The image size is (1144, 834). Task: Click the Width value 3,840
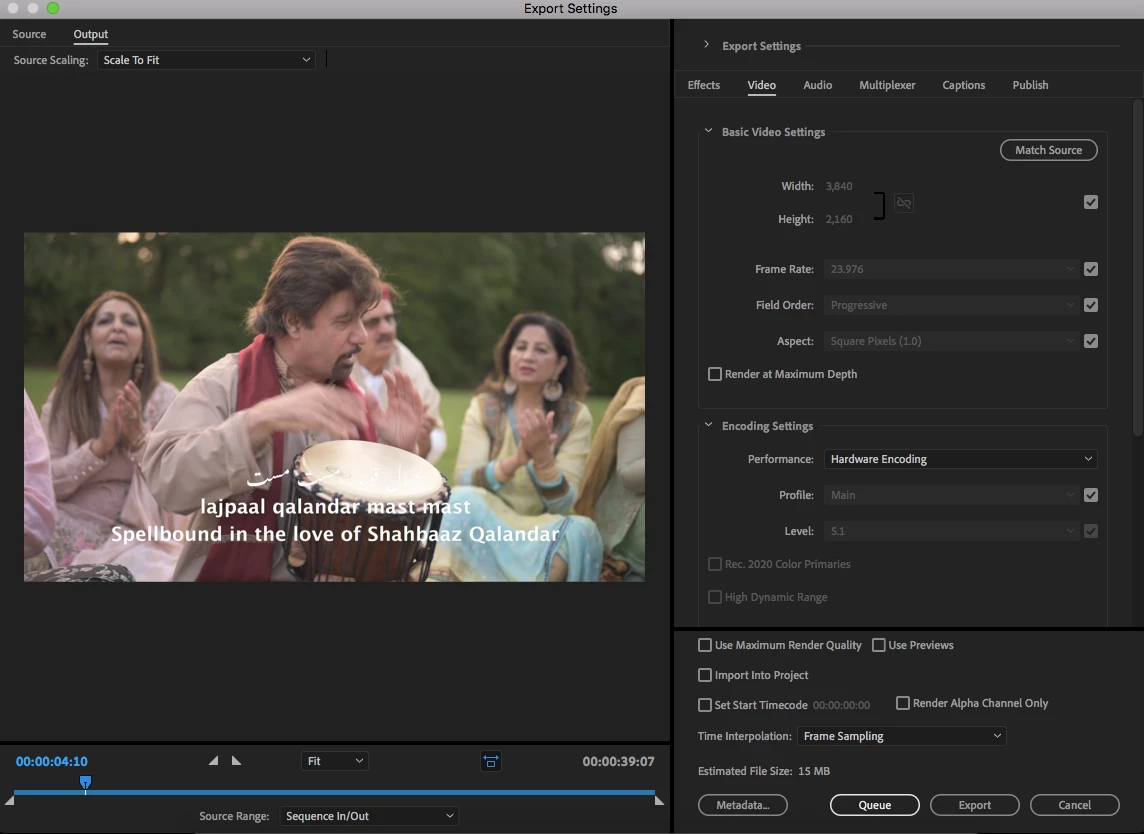point(839,186)
